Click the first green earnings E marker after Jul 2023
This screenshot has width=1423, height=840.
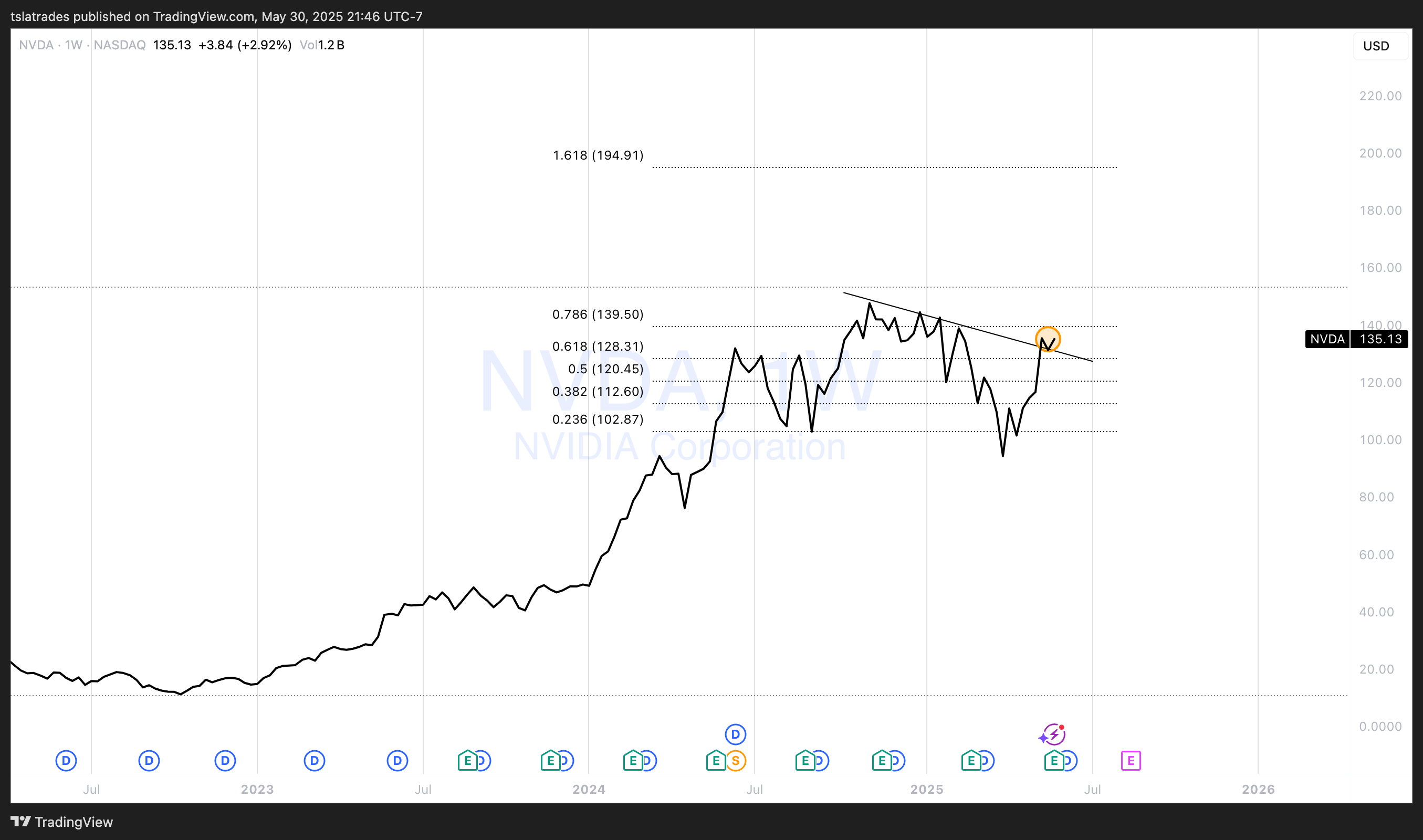click(x=467, y=761)
